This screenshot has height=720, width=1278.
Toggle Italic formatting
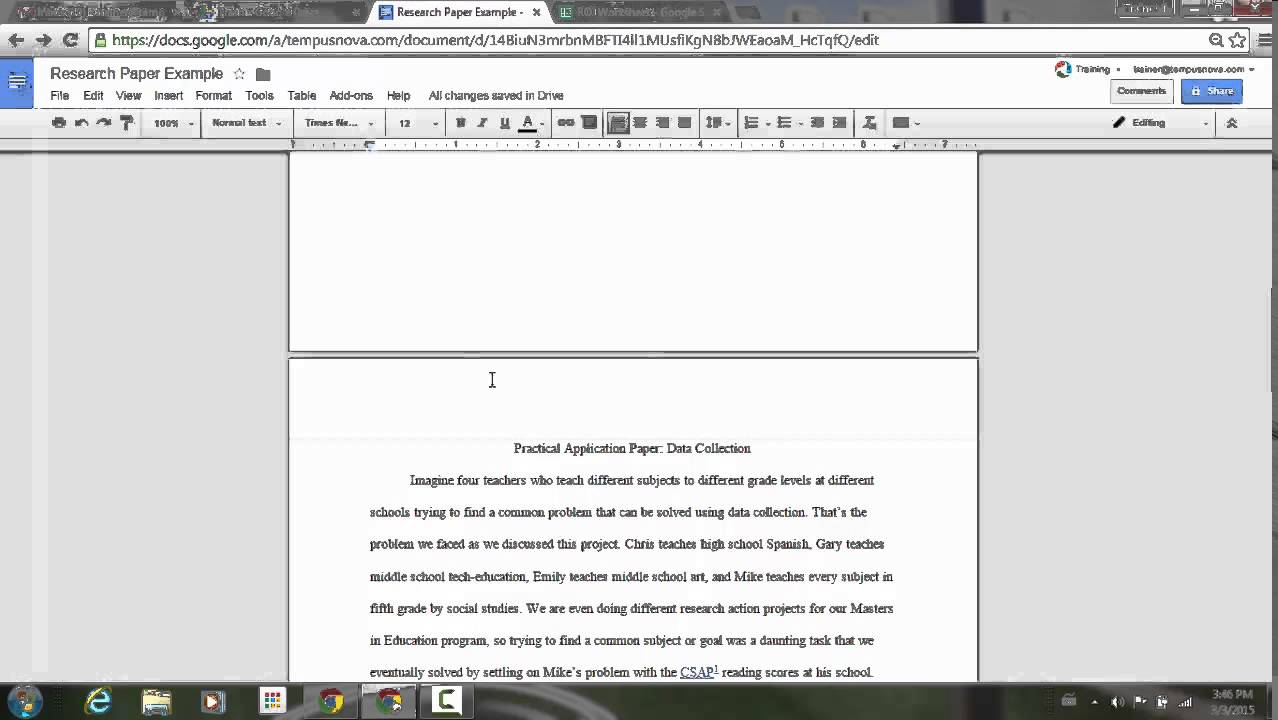(482, 123)
